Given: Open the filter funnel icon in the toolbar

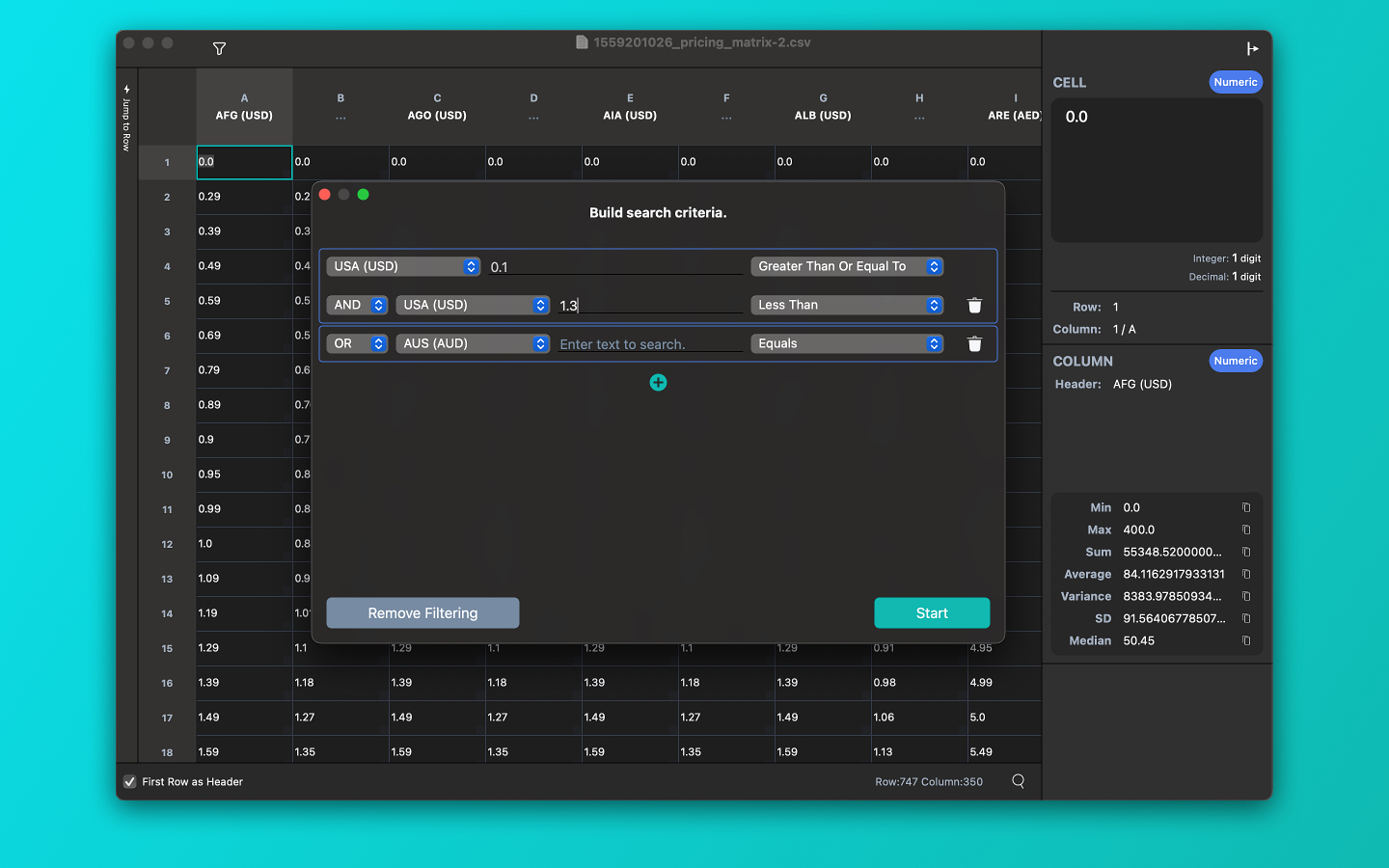Looking at the screenshot, I should [x=219, y=48].
